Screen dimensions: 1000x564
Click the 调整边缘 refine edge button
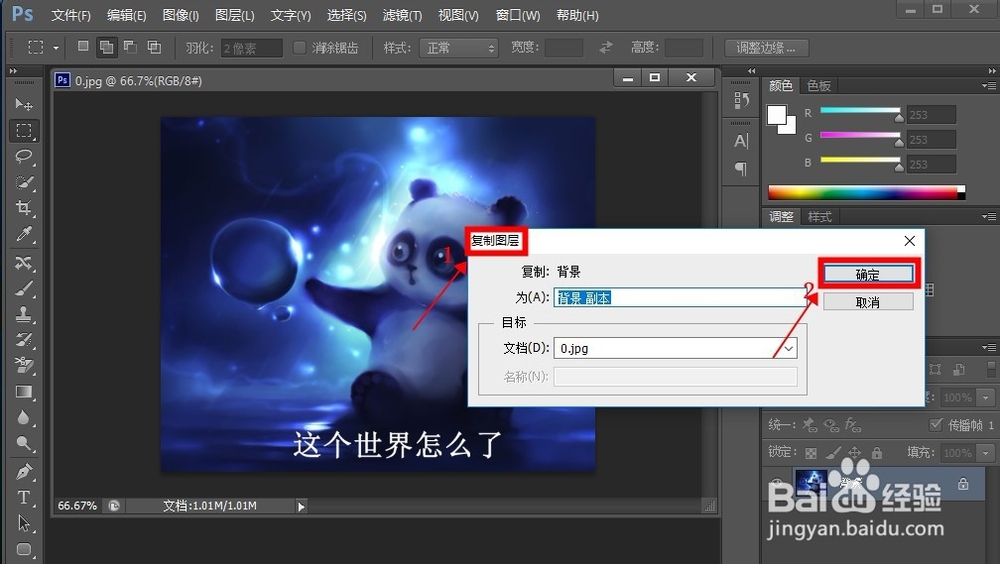pos(767,48)
